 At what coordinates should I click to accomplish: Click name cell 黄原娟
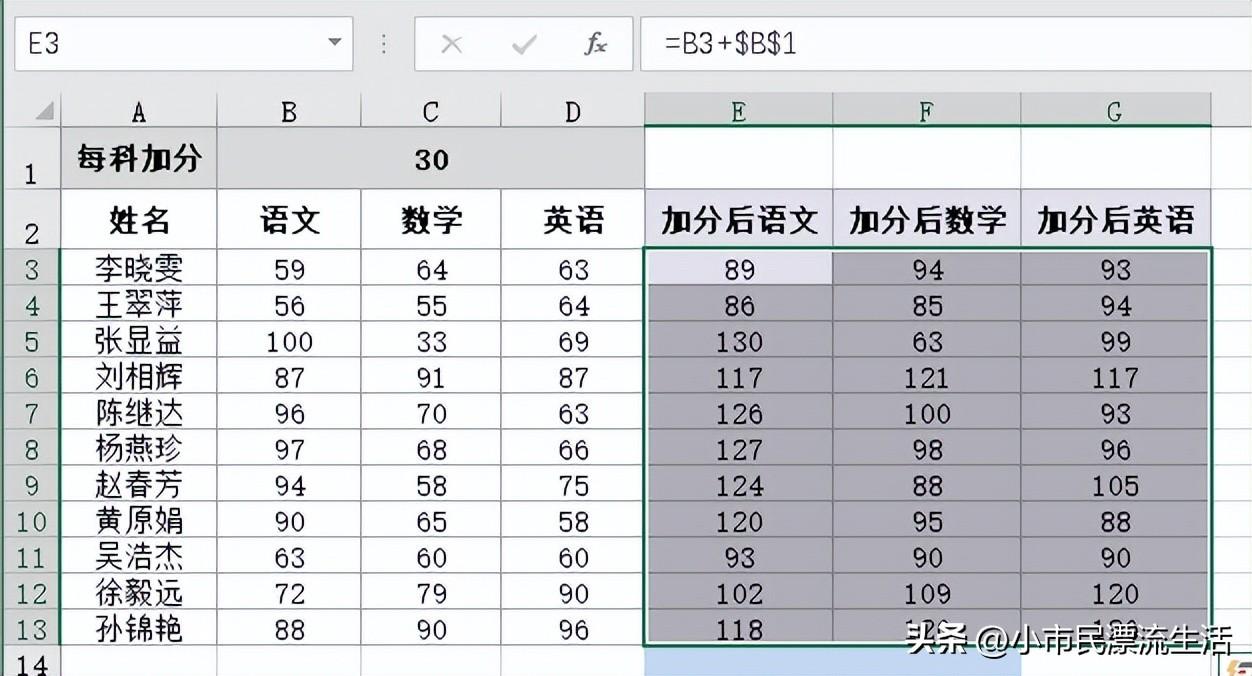click(x=139, y=521)
